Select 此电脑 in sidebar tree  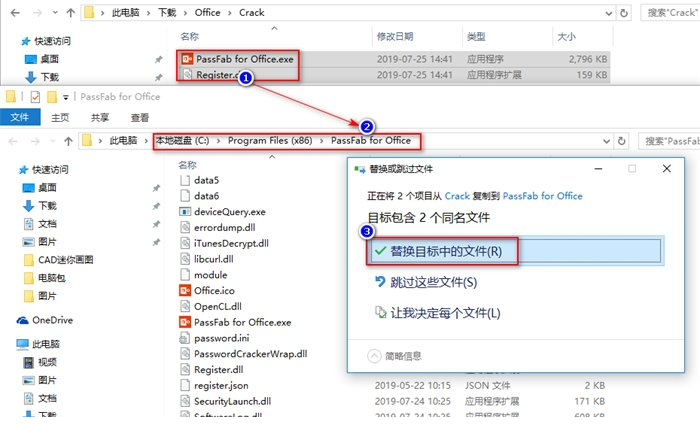[46, 344]
